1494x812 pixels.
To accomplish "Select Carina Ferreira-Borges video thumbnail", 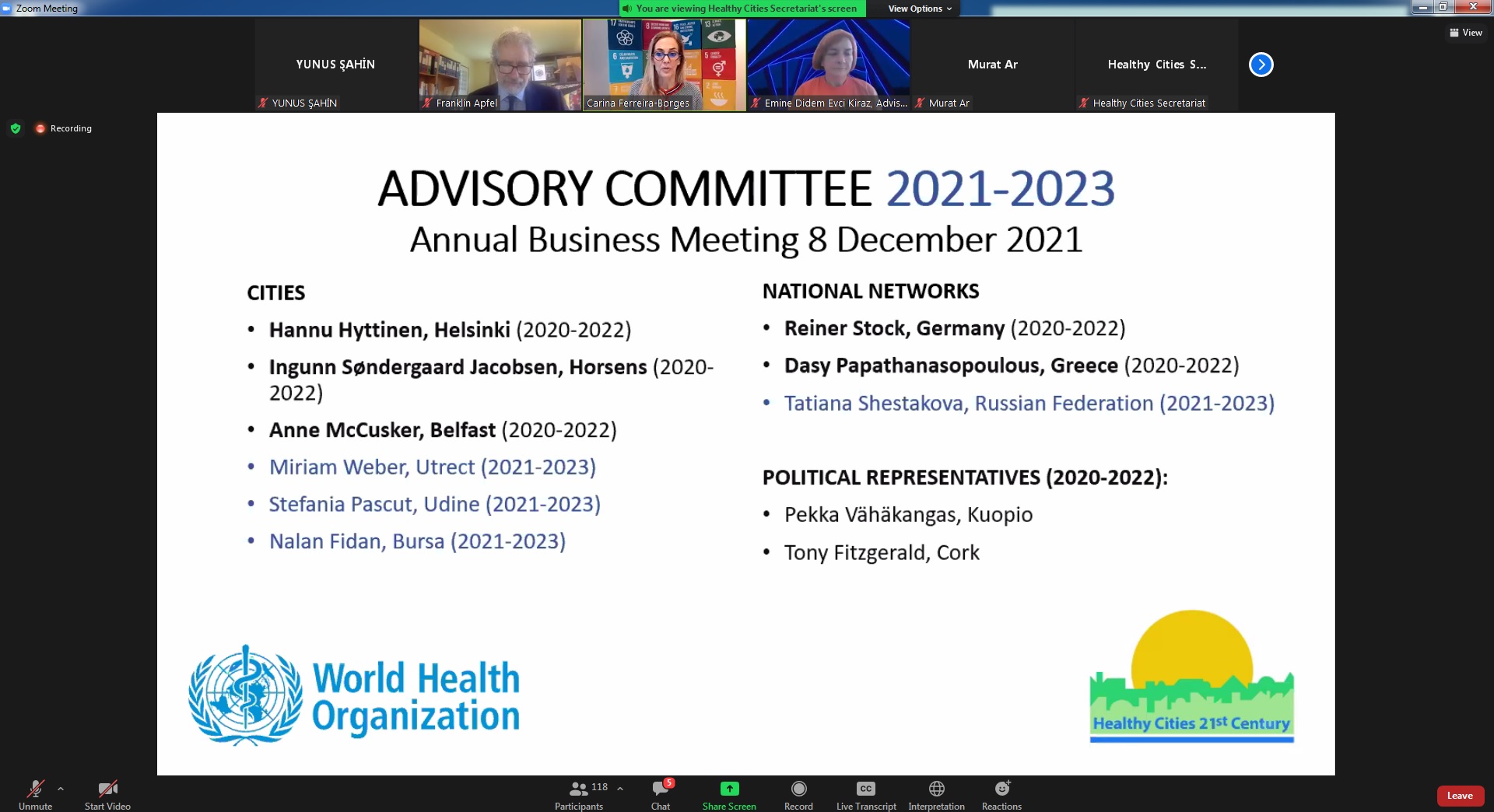I will click(x=665, y=65).
